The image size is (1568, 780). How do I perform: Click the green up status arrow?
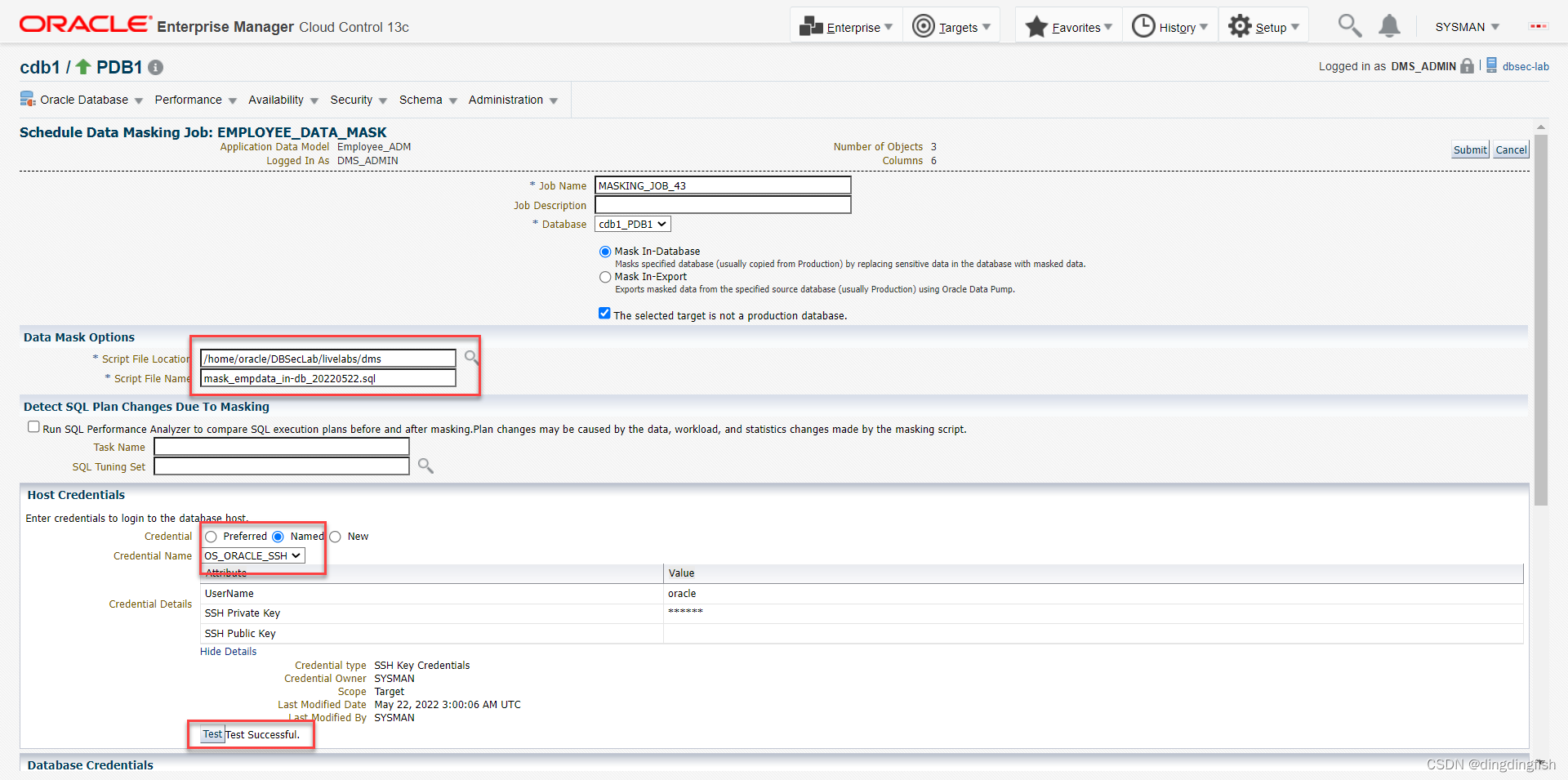83,66
